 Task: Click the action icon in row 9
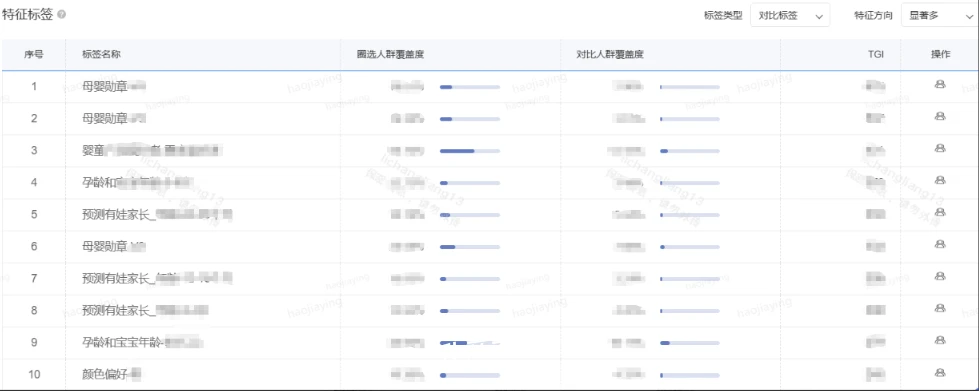click(940, 341)
